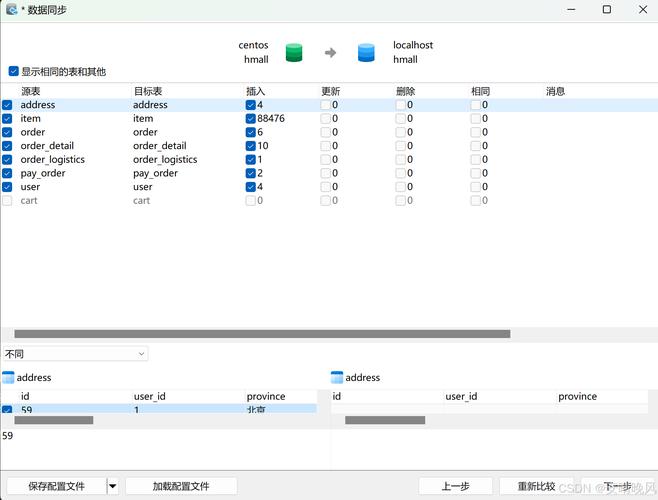
Task: Toggle the insert checkbox for order_detail (10)
Action: tap(251, 146)
